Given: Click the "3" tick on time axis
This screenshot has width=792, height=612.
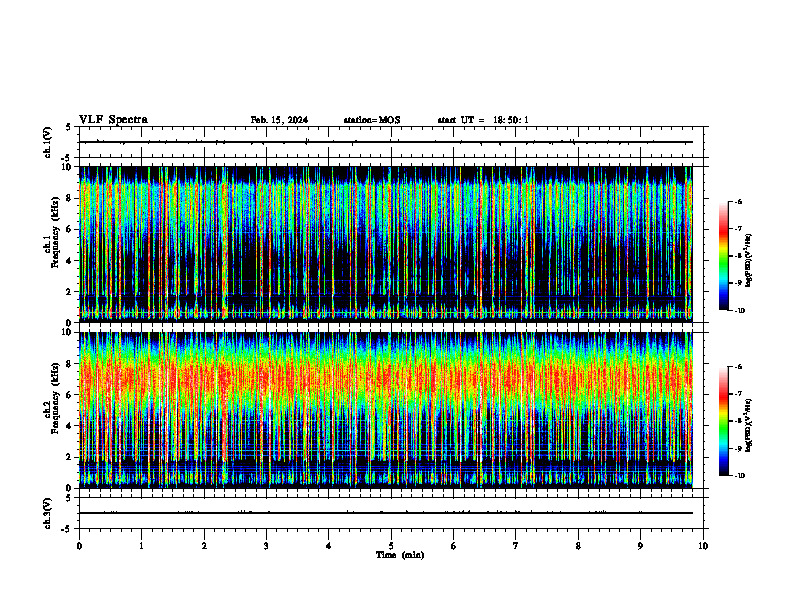Looking at the screenshot, I should [x=266, y=546].
